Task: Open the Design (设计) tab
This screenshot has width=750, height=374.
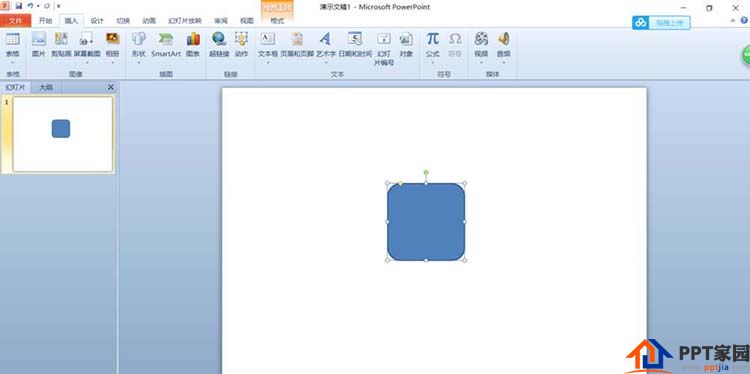Action: (97, 21)
